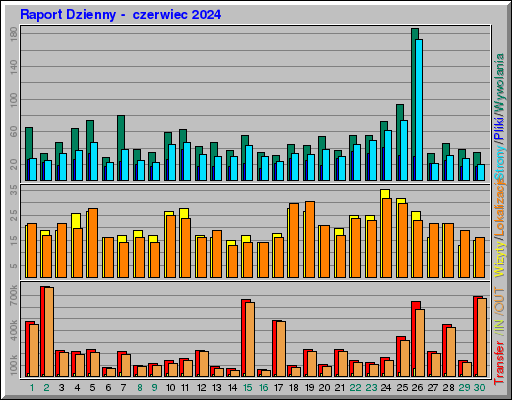Click day label 1 on the x-axis

[32, 388]
